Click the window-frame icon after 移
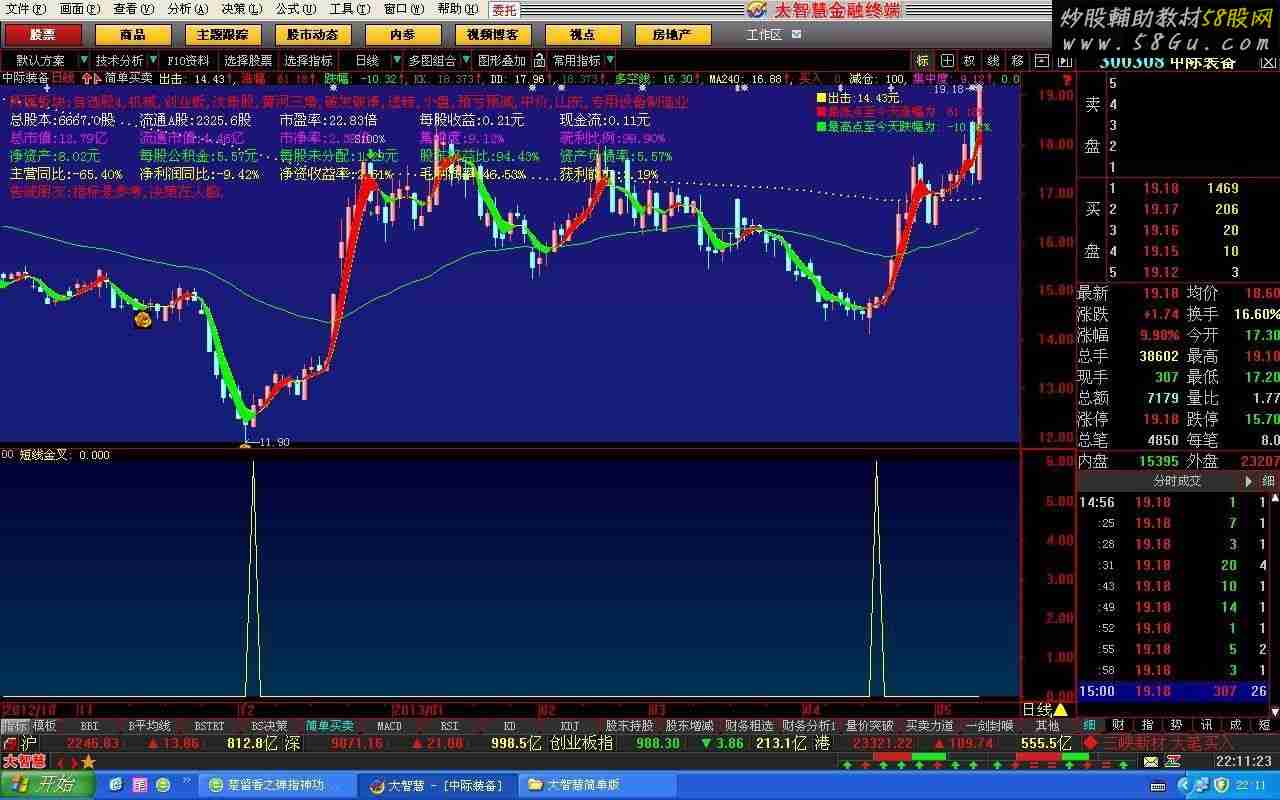 point(1041,61)
